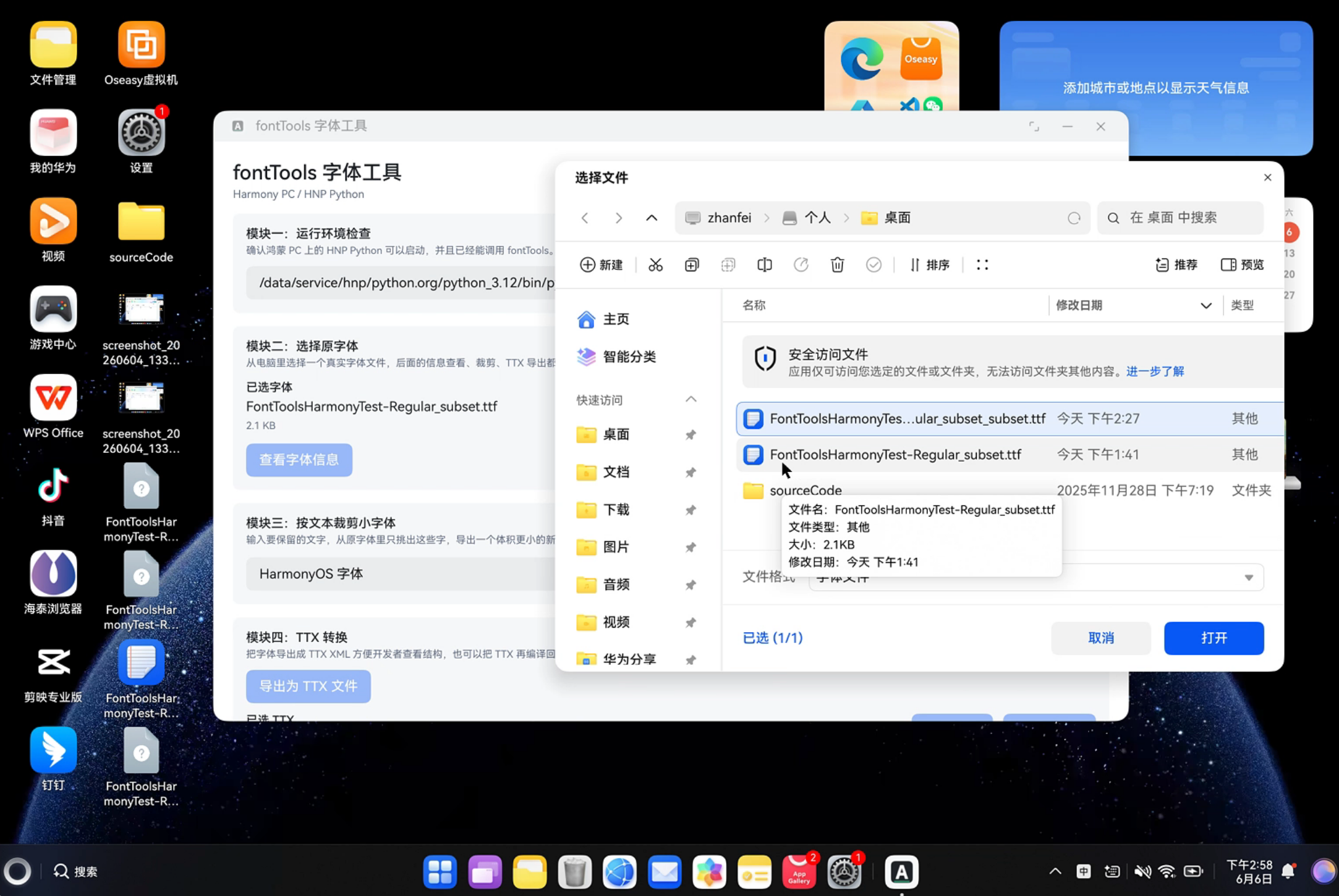Viewport: 1339px width, 896px height.
Task: Click the copy icon in dialog toolbar
Action: 692,265
